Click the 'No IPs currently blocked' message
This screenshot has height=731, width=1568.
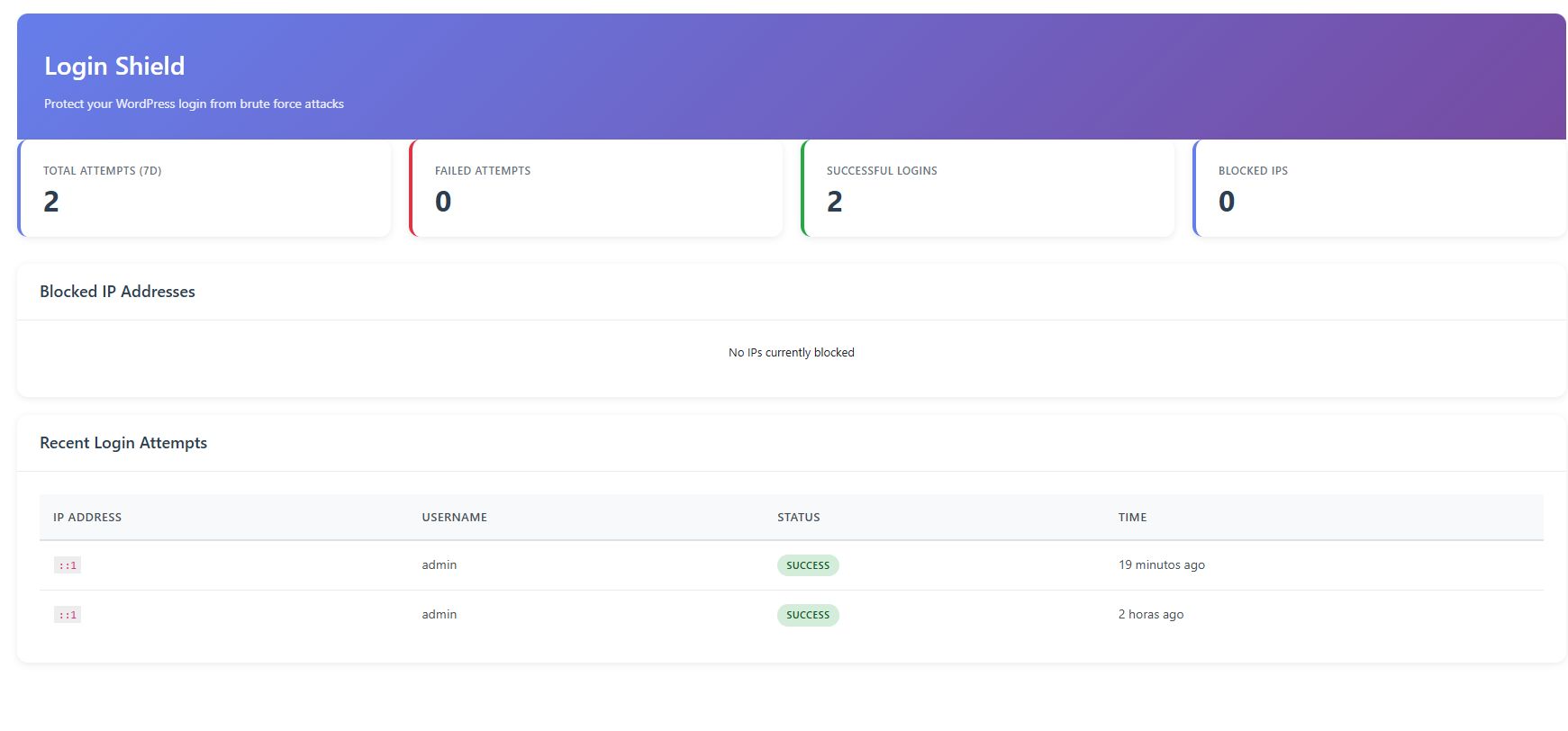point(792,352)
